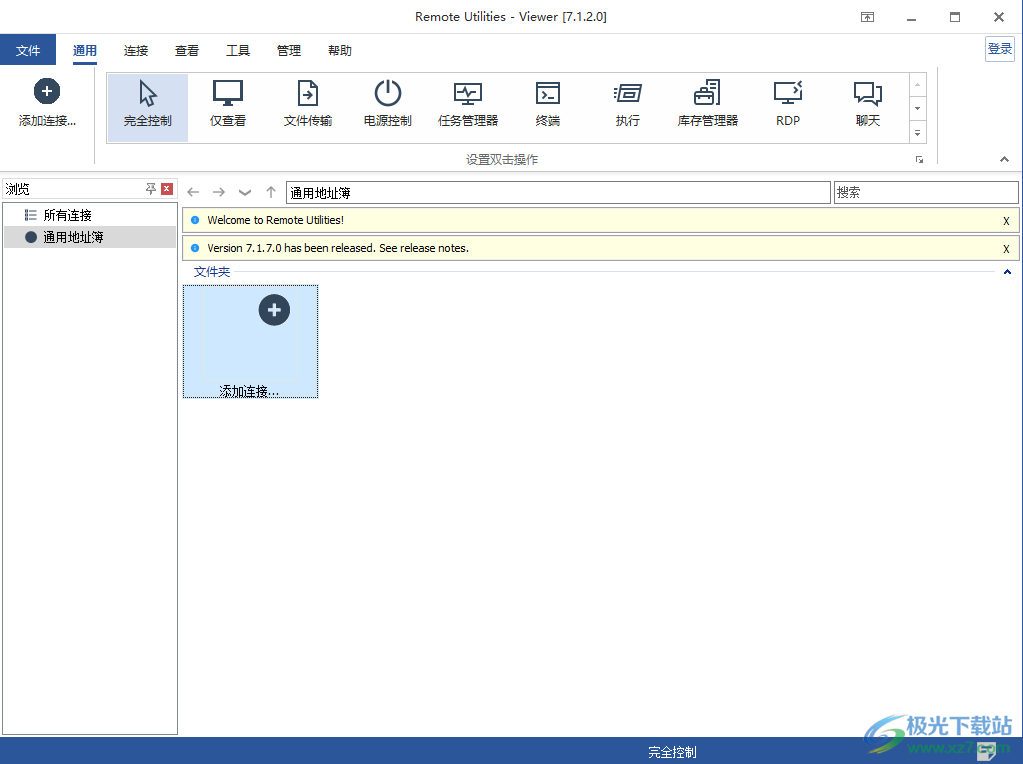Collapse the Folders (文件夹) group
Image resolution: width=1023 pixels, height=764 pixels.
(1007, 271)
